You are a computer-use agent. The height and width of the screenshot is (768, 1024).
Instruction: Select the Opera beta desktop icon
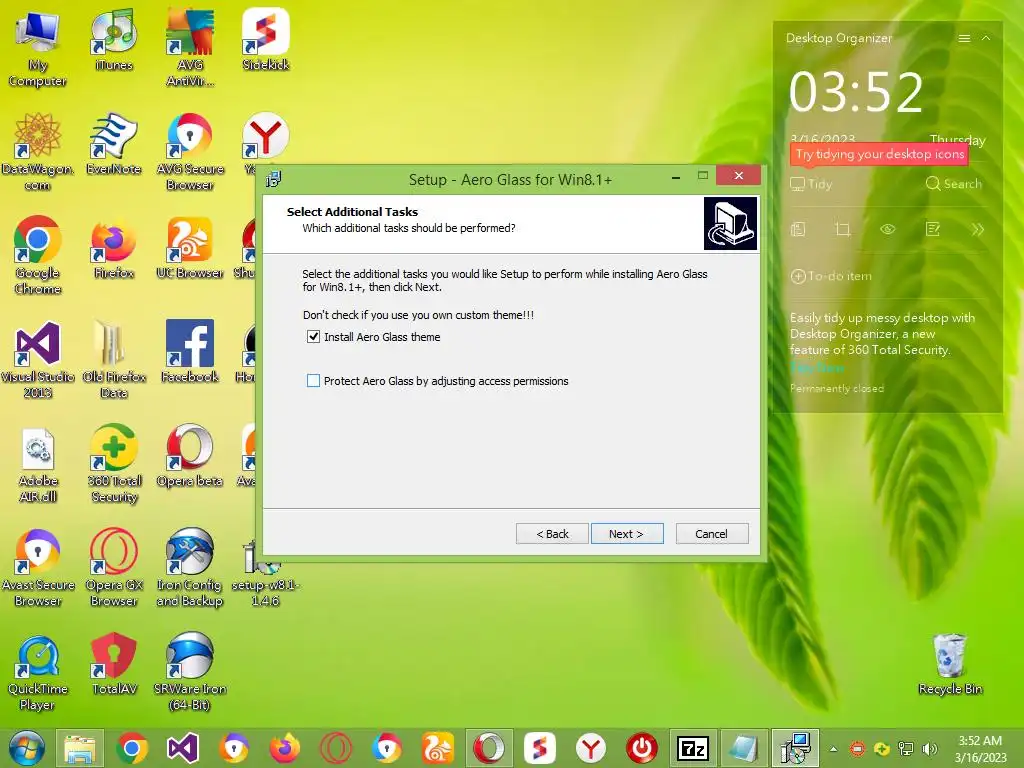(x=189, y=456)
